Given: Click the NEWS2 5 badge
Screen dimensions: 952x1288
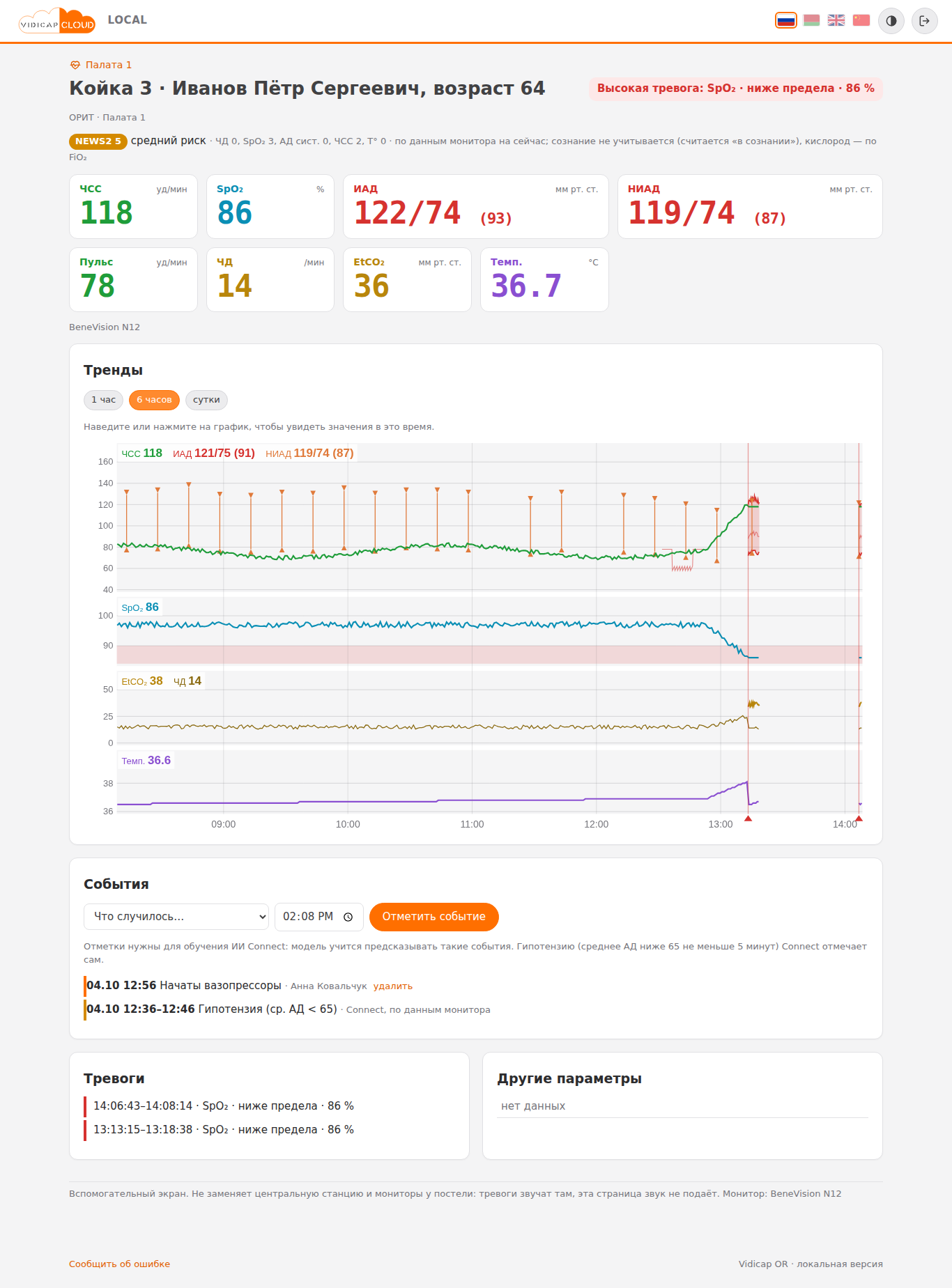Looking at the screenshot, I should (x=98, y=141).
